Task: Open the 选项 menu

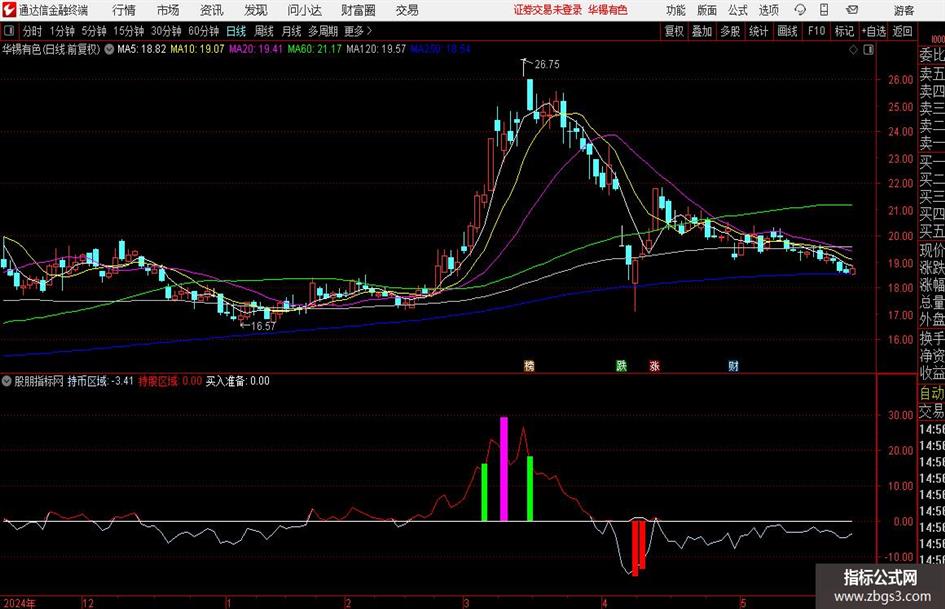Action: point(768,10)
